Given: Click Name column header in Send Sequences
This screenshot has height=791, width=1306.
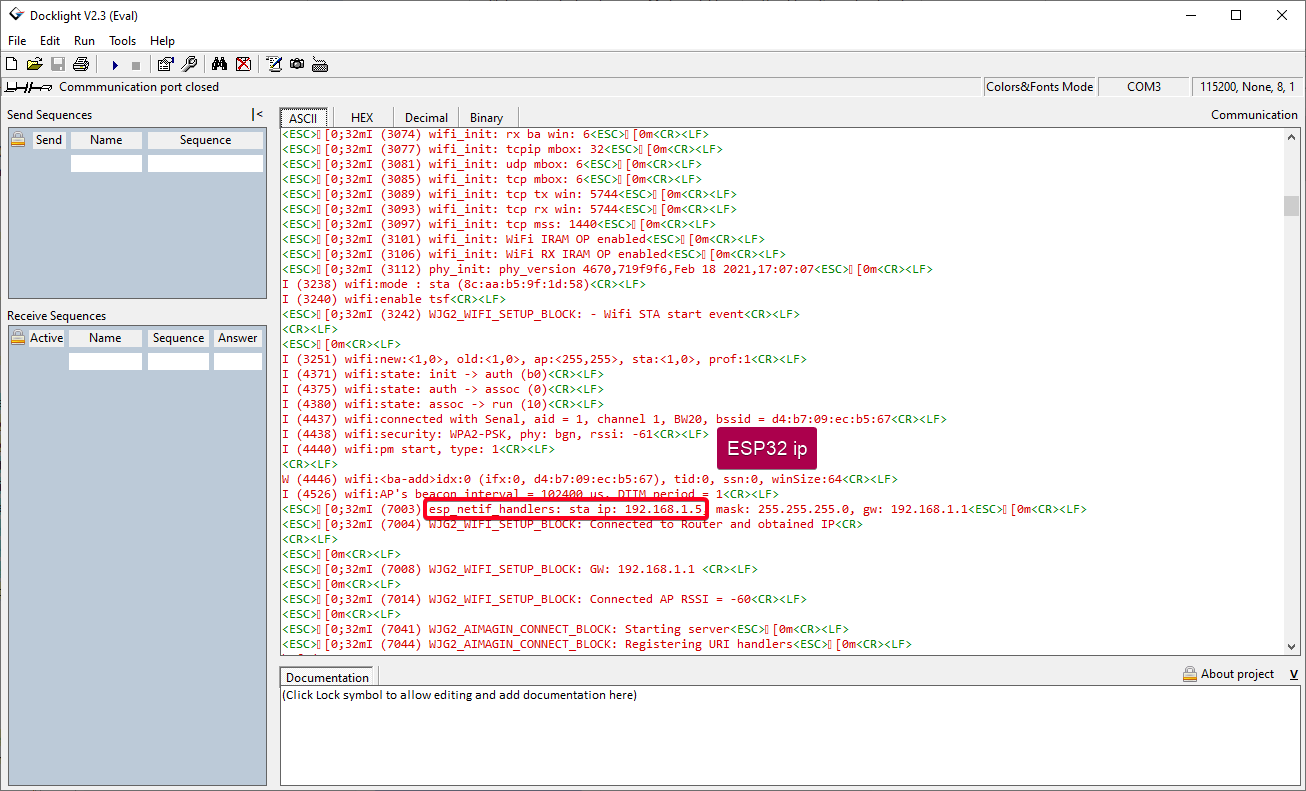Looking at the screenshot, I should (x=106, y=140).
